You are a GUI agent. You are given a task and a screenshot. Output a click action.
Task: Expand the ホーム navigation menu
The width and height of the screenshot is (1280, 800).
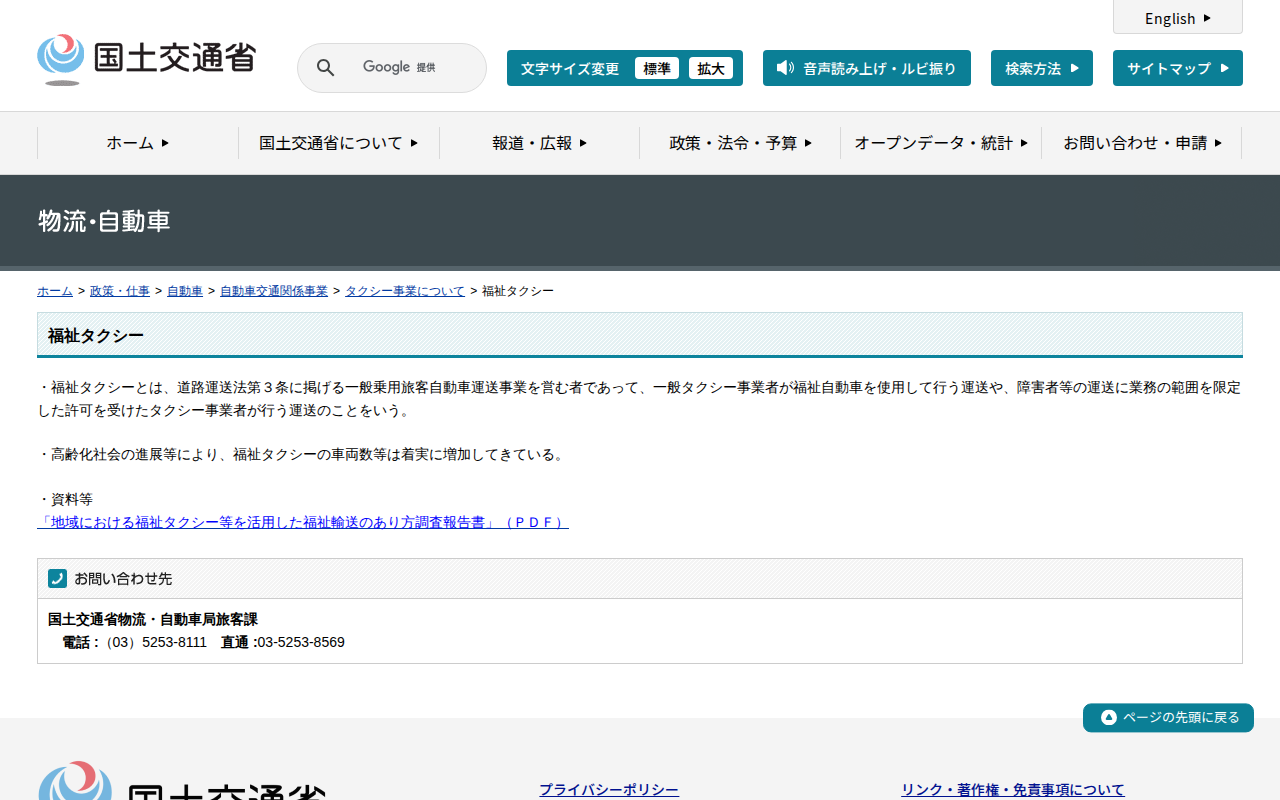point(138,143)
